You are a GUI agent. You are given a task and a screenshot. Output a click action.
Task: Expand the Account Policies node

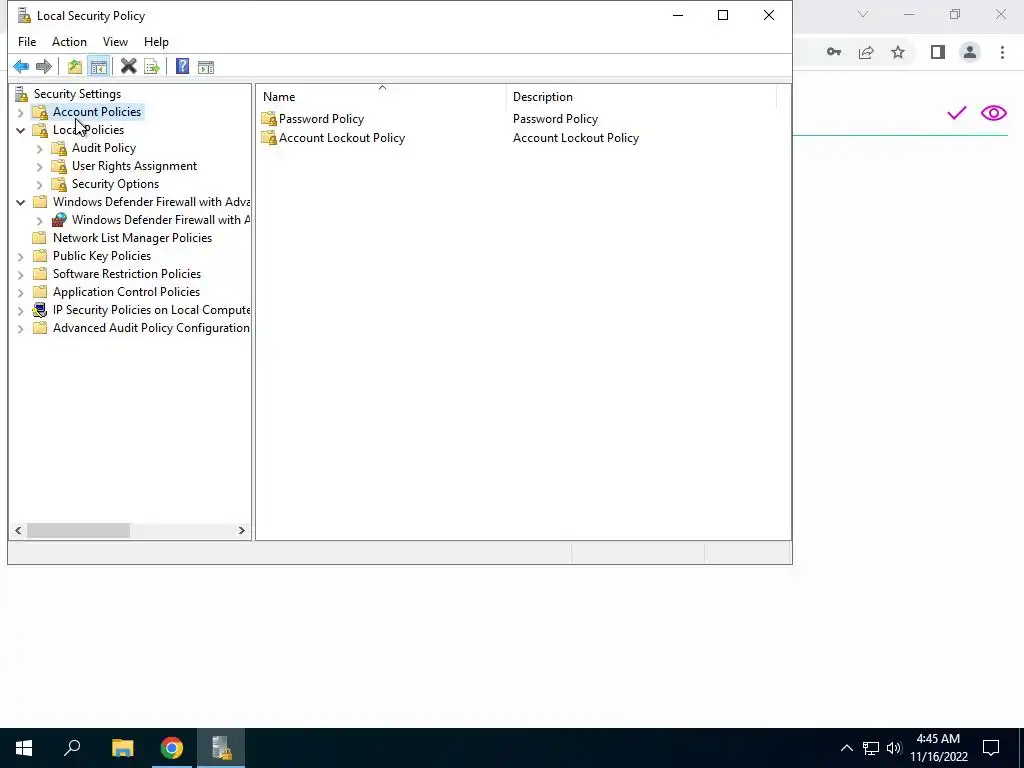[x=20, y=112]
